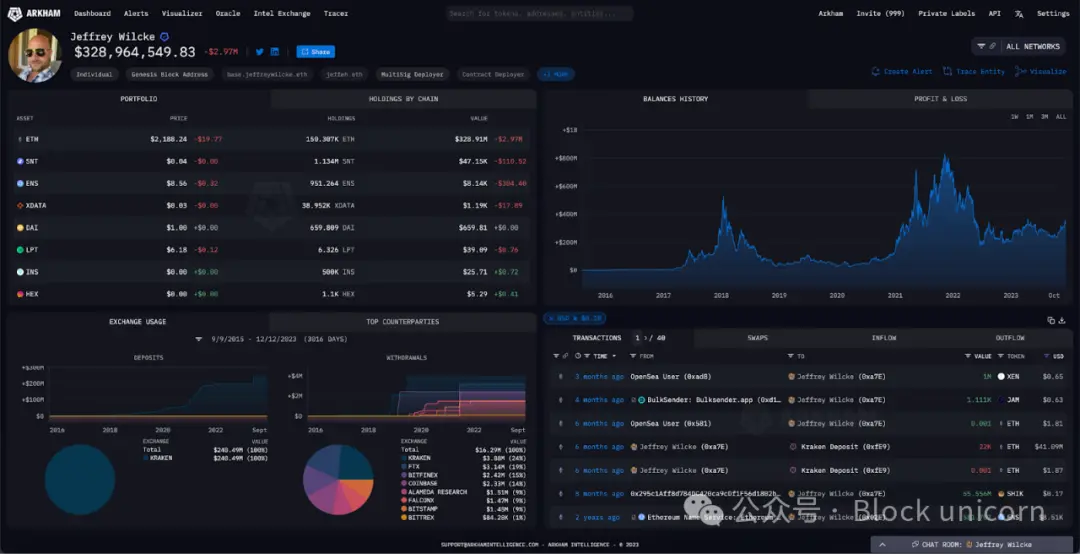
Task: Click the language translate icon
Action: click(1019, 14)
